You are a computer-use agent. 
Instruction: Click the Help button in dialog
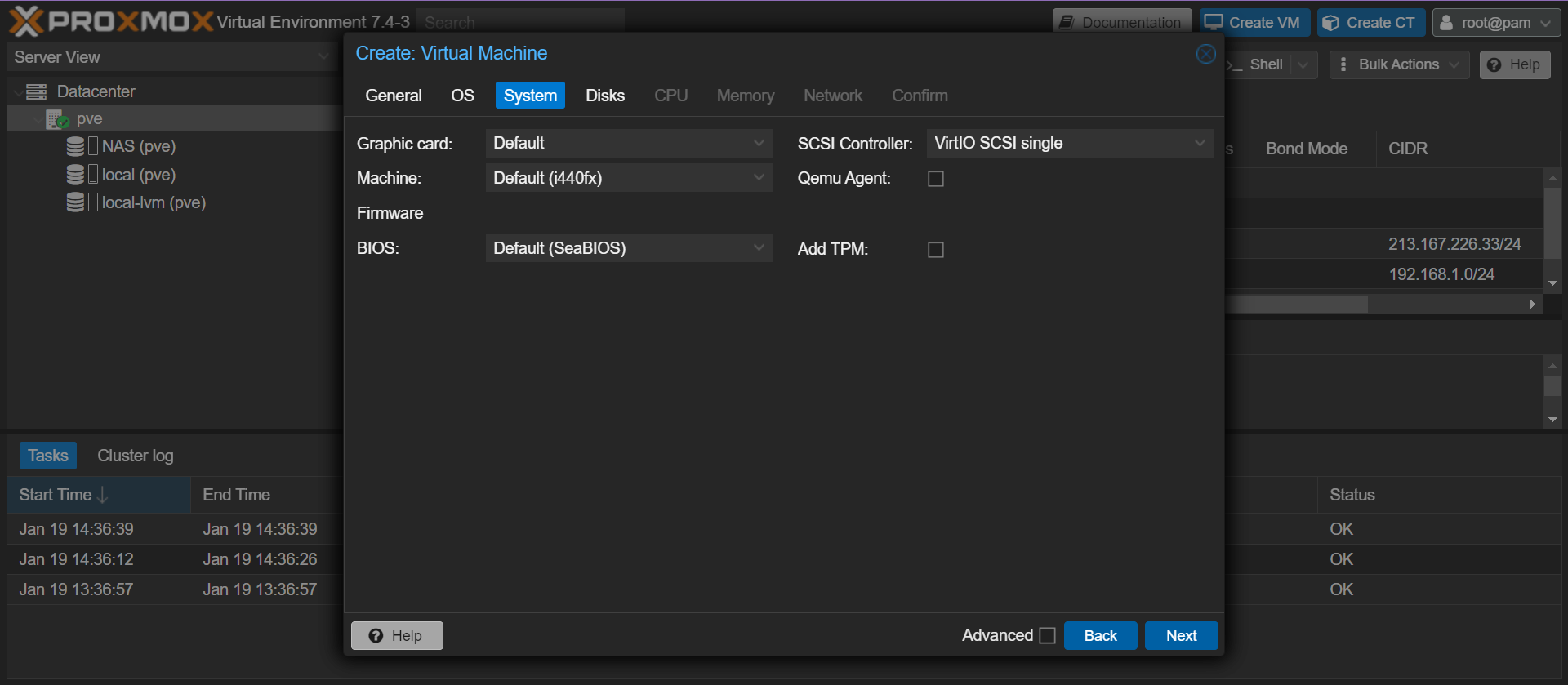(397, 636)
